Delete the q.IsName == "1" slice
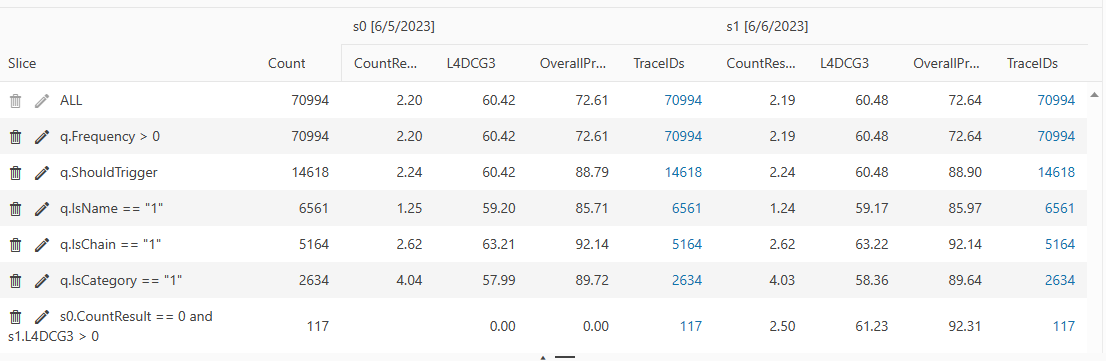The image size is (1106, 362). [x=16, y=208]
